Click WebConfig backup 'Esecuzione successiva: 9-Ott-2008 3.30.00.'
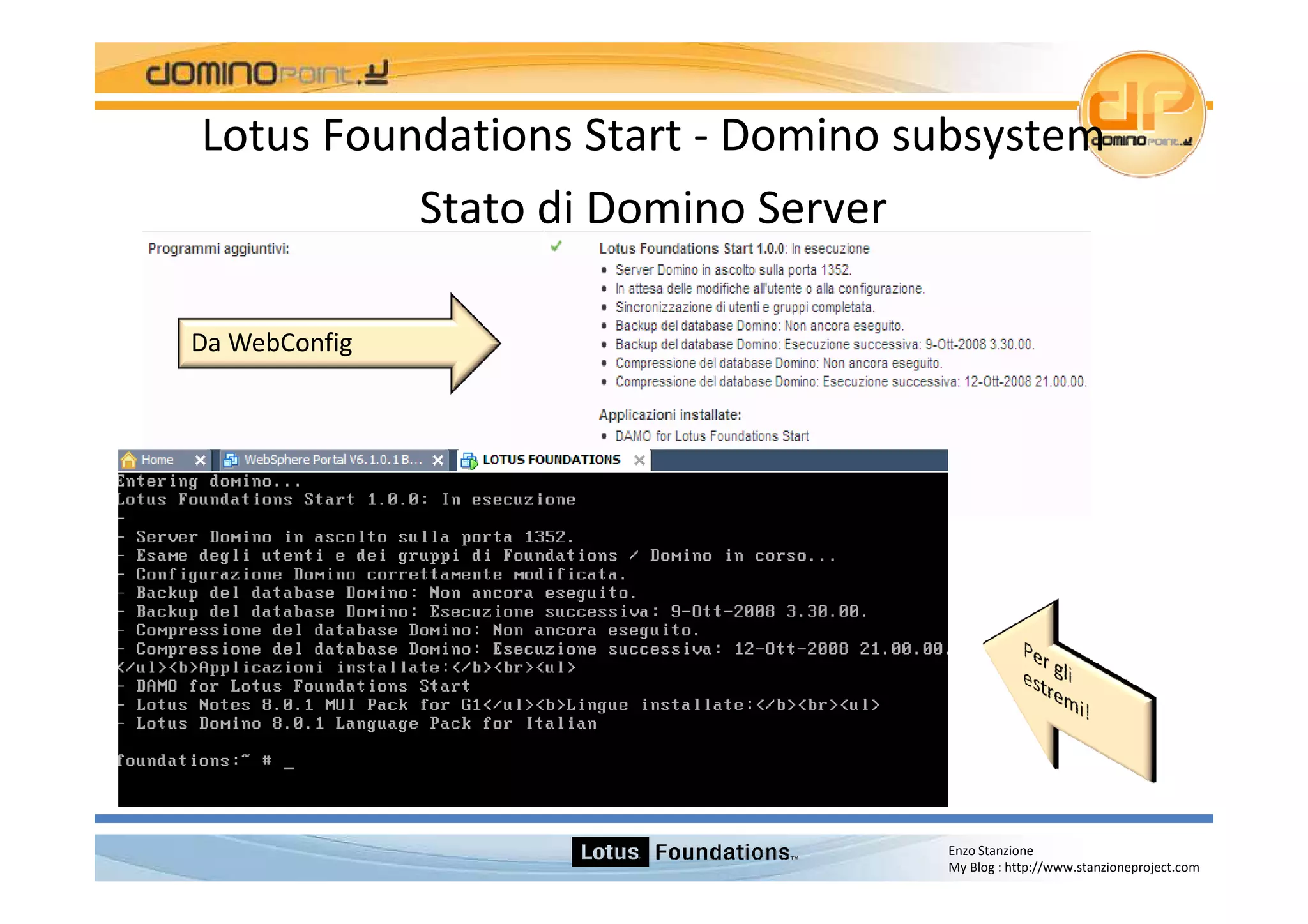The image size is (1308, 924). (x=909, y=344)
